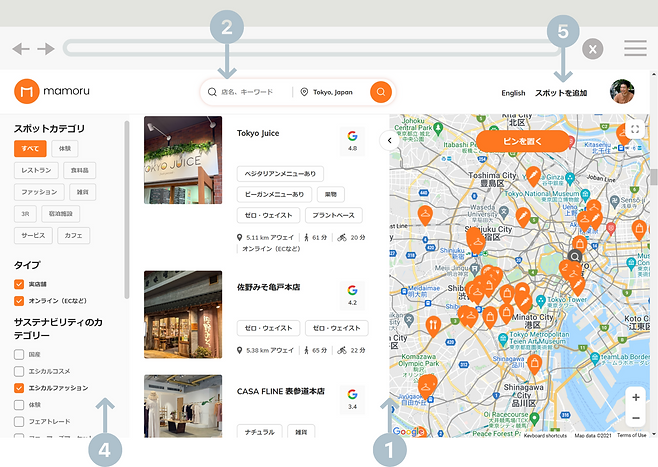Click the filter sidebar scrollbar
The height and width of the screenshot is (467, 658).
pos(127,210)
